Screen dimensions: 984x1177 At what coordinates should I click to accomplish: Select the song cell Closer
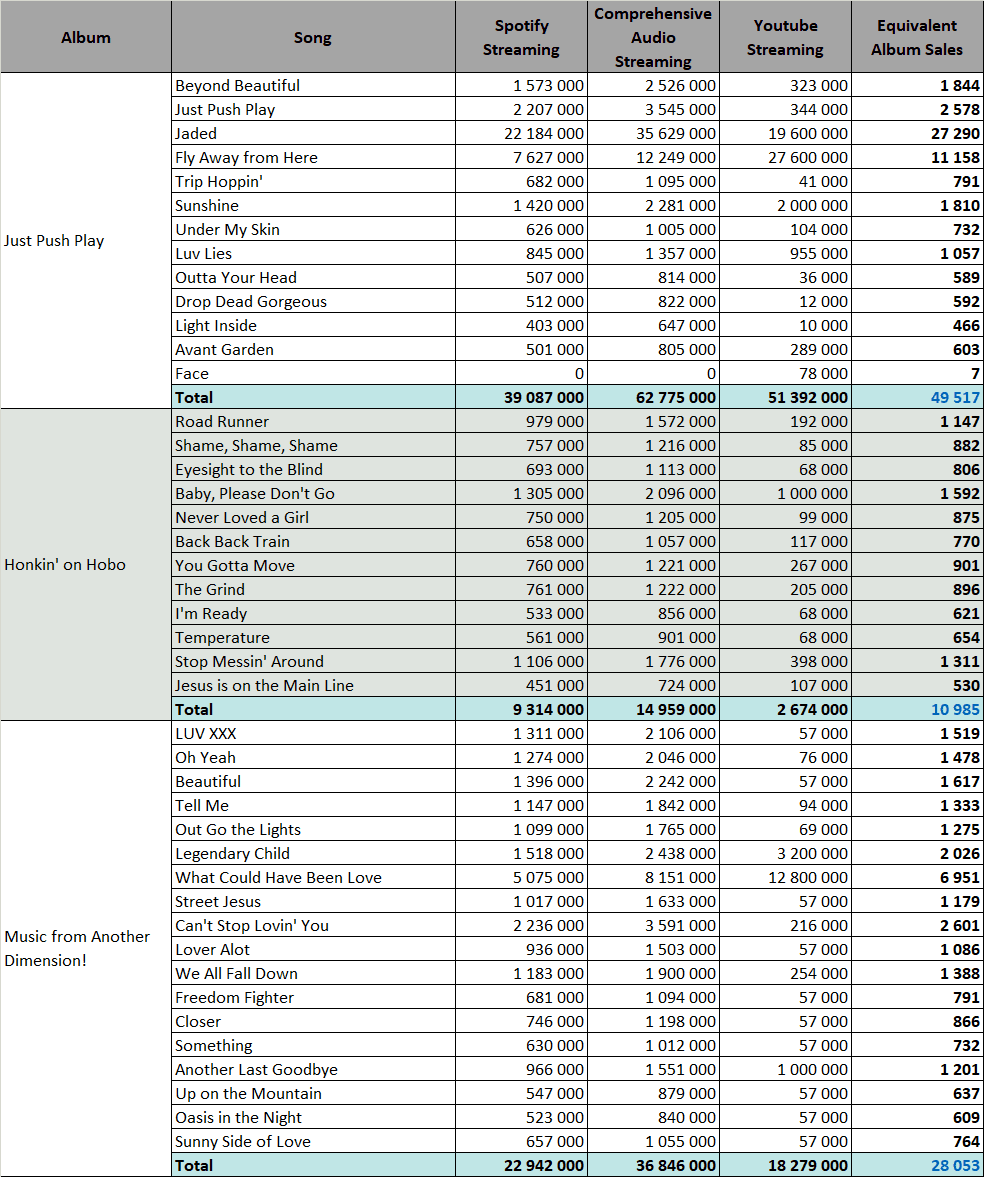(x=313, y=1022)
